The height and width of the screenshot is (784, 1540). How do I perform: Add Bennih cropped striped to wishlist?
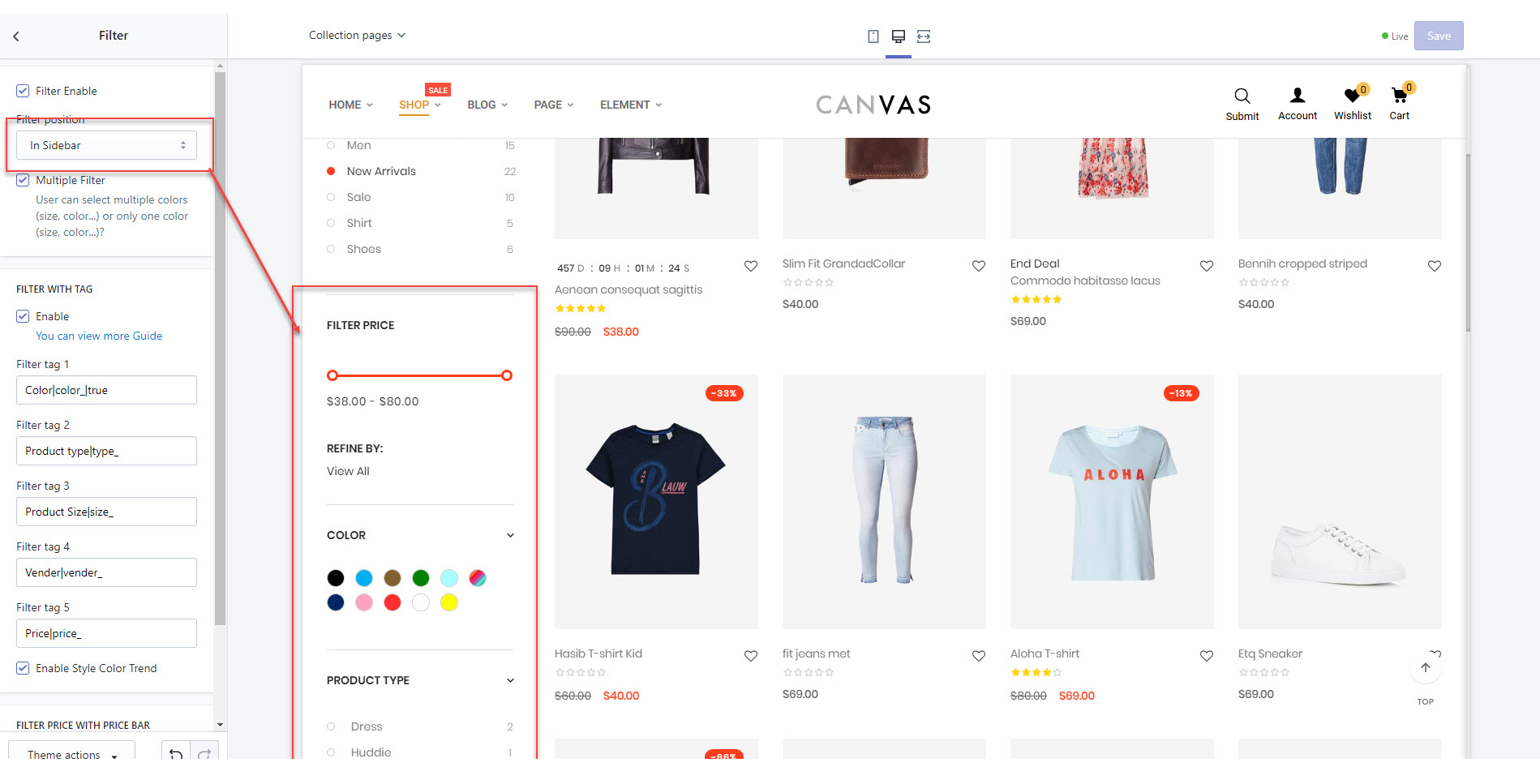tap(1435, 266)
